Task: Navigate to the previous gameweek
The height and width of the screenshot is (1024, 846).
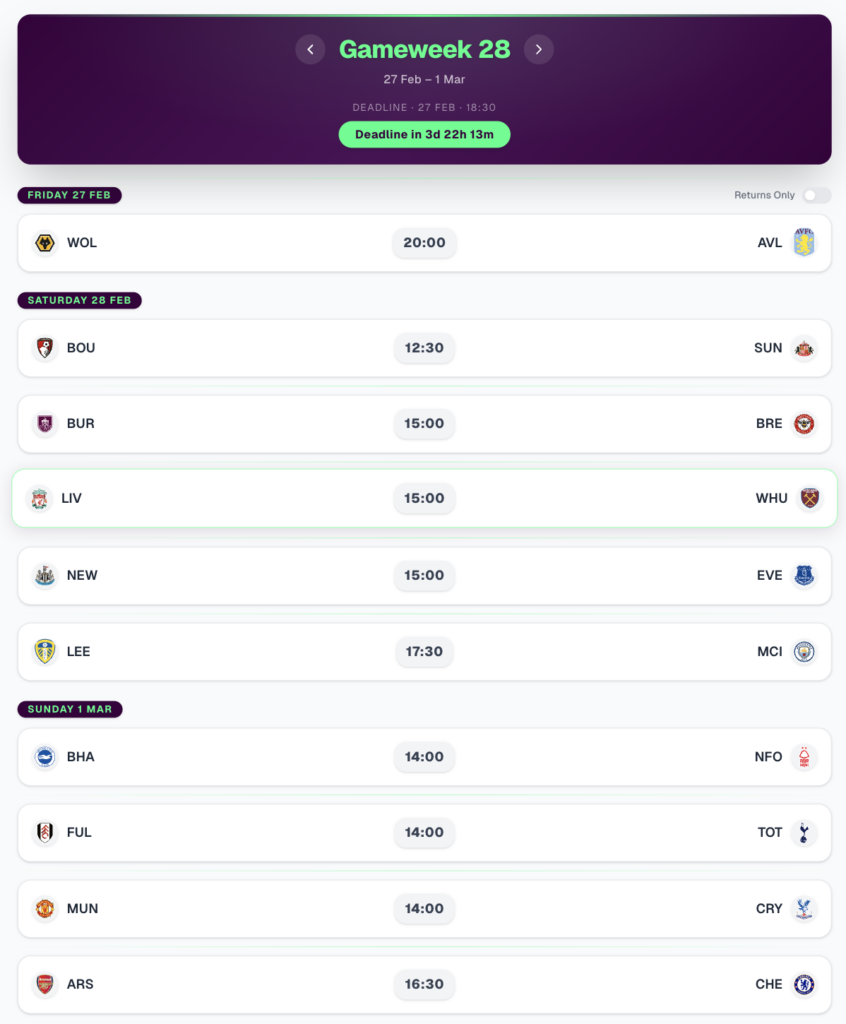Action: (310, 49)
